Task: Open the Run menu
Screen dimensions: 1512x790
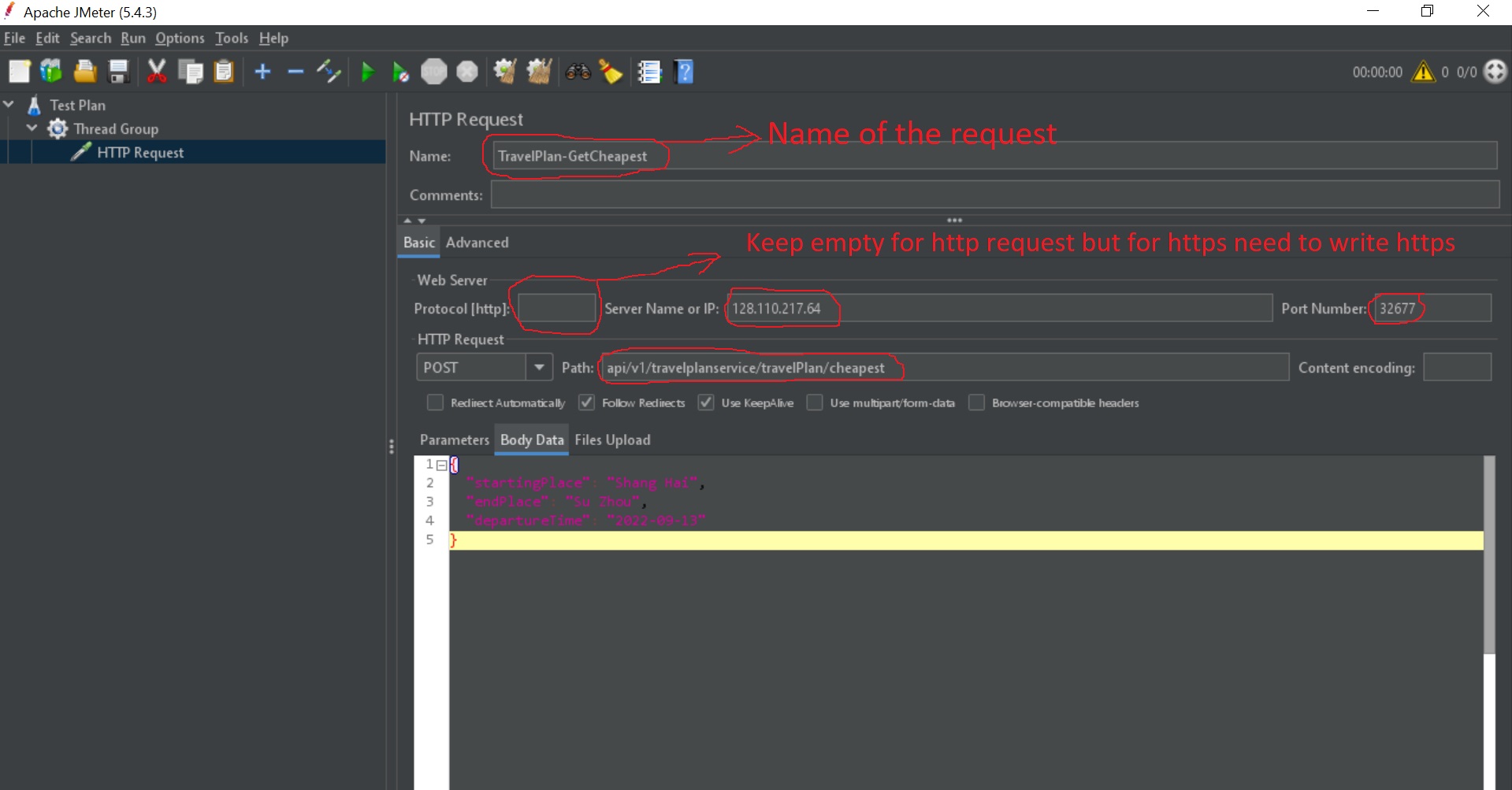Action: click(133, 38)
